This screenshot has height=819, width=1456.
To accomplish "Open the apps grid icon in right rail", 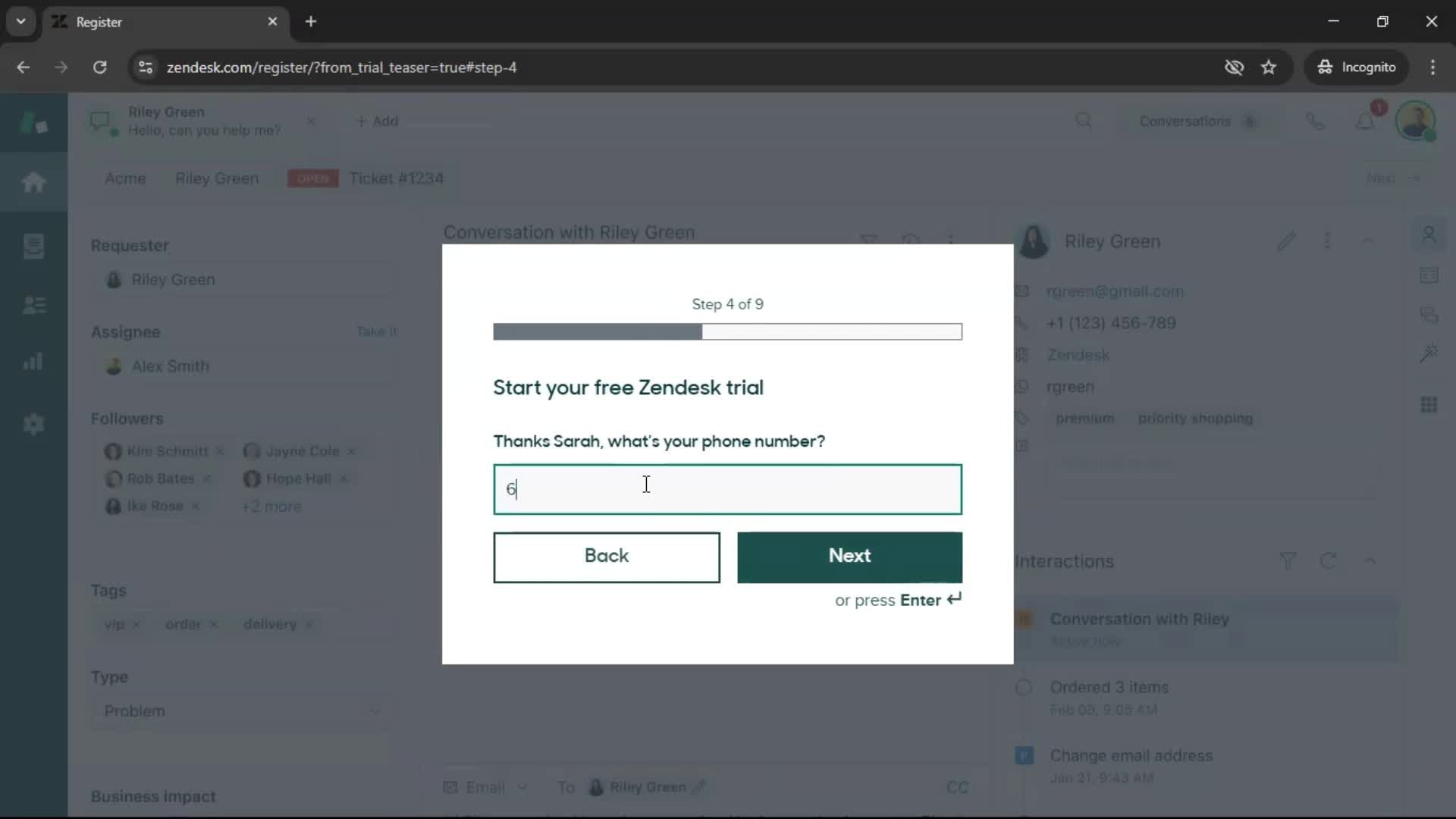I will [x=1429, y=405].
